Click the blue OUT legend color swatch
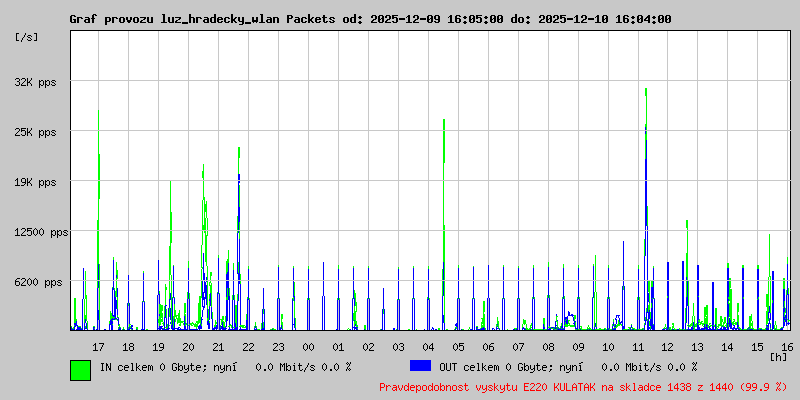Image resolution: width=800 pixels, height=400 pixels. tap(420, 366)
